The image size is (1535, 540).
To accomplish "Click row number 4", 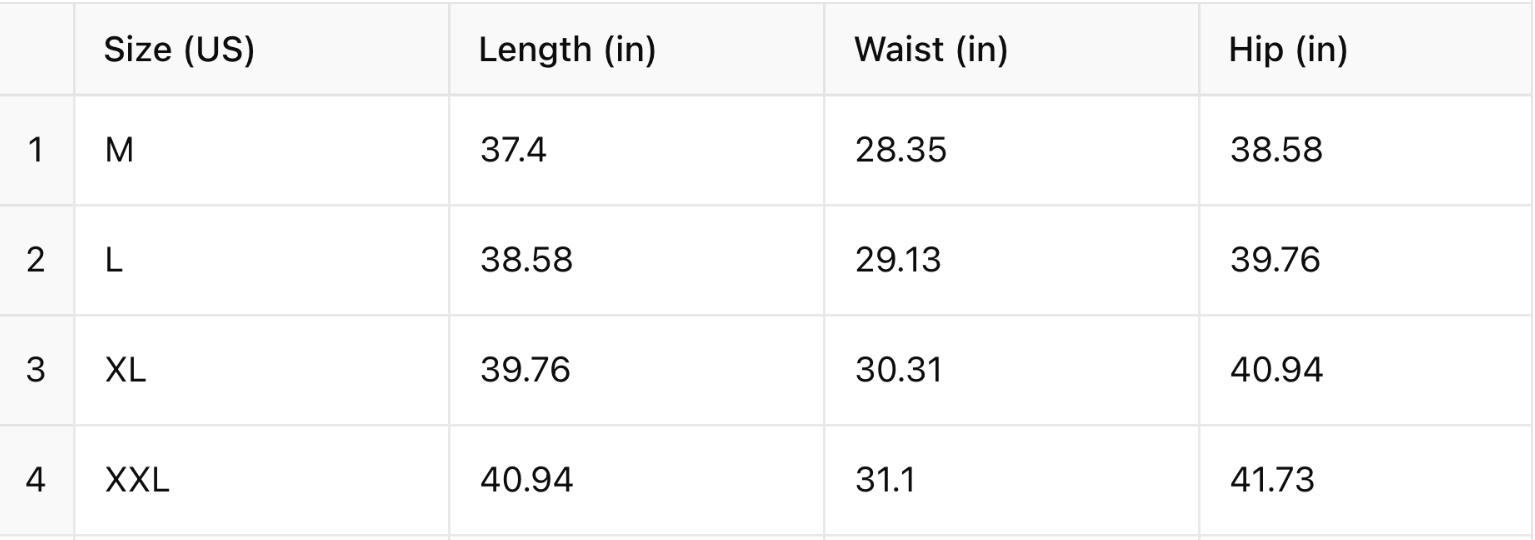I will coord(35,481).
